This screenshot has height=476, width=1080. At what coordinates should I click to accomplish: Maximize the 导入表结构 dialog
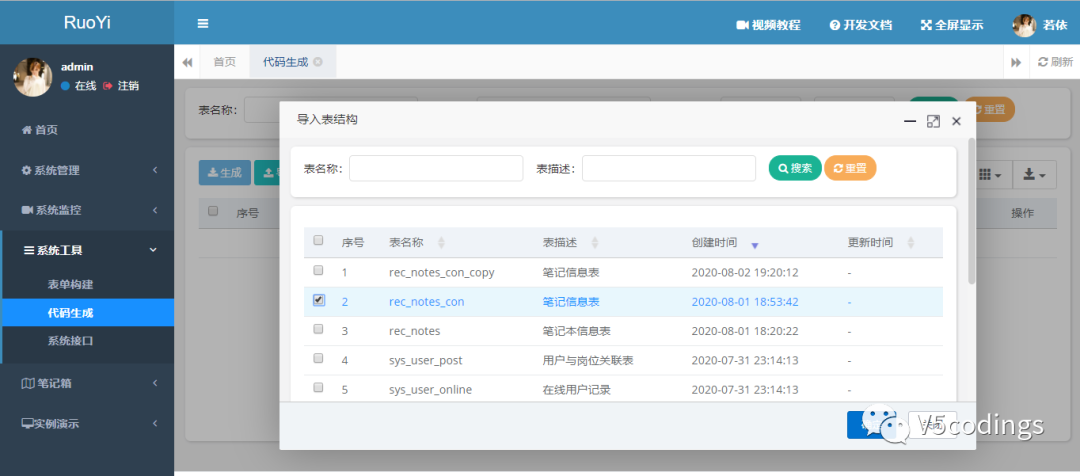[x=933, y=121]
